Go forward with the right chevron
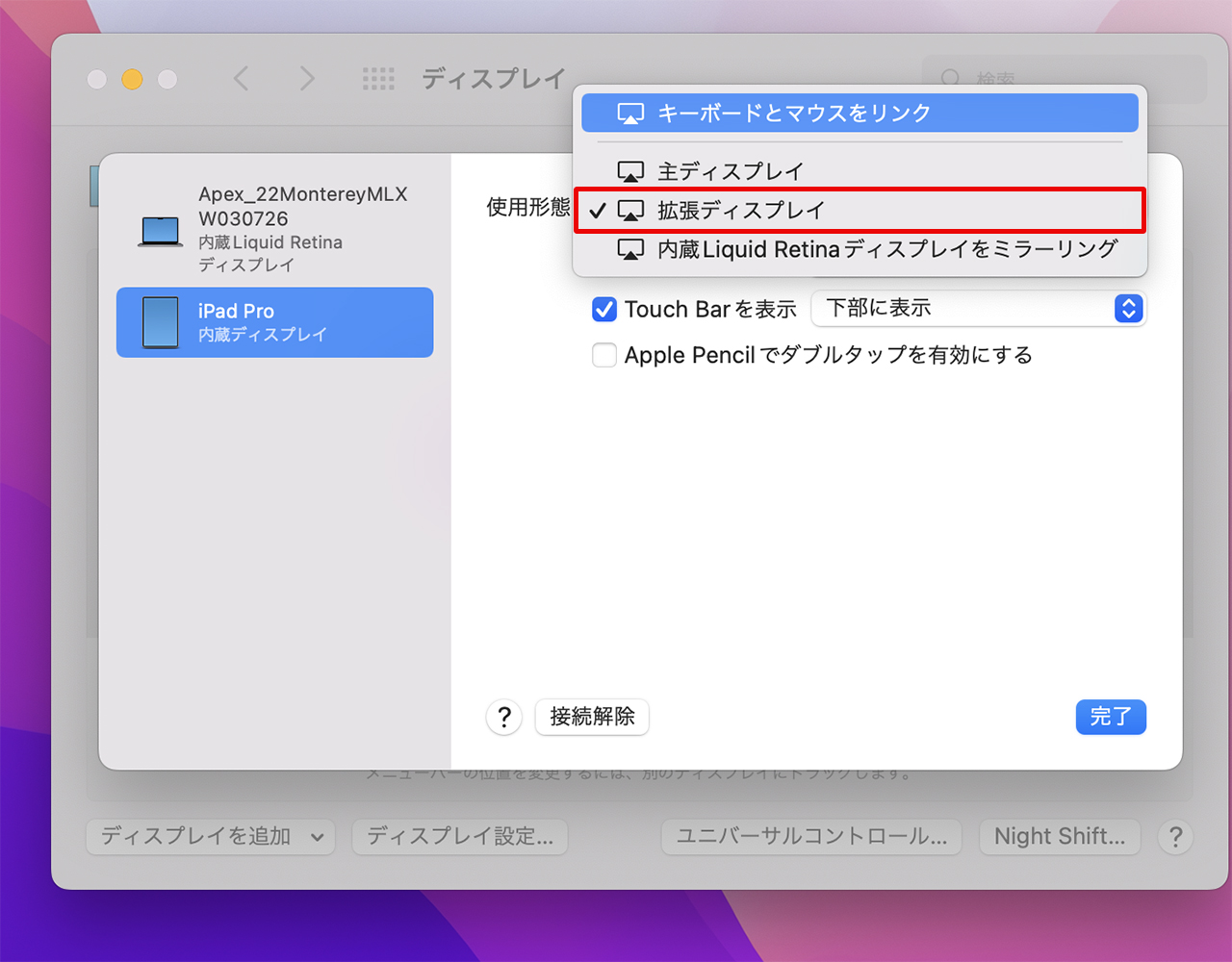The image size is (1232, 962). (x=306, y=79)
